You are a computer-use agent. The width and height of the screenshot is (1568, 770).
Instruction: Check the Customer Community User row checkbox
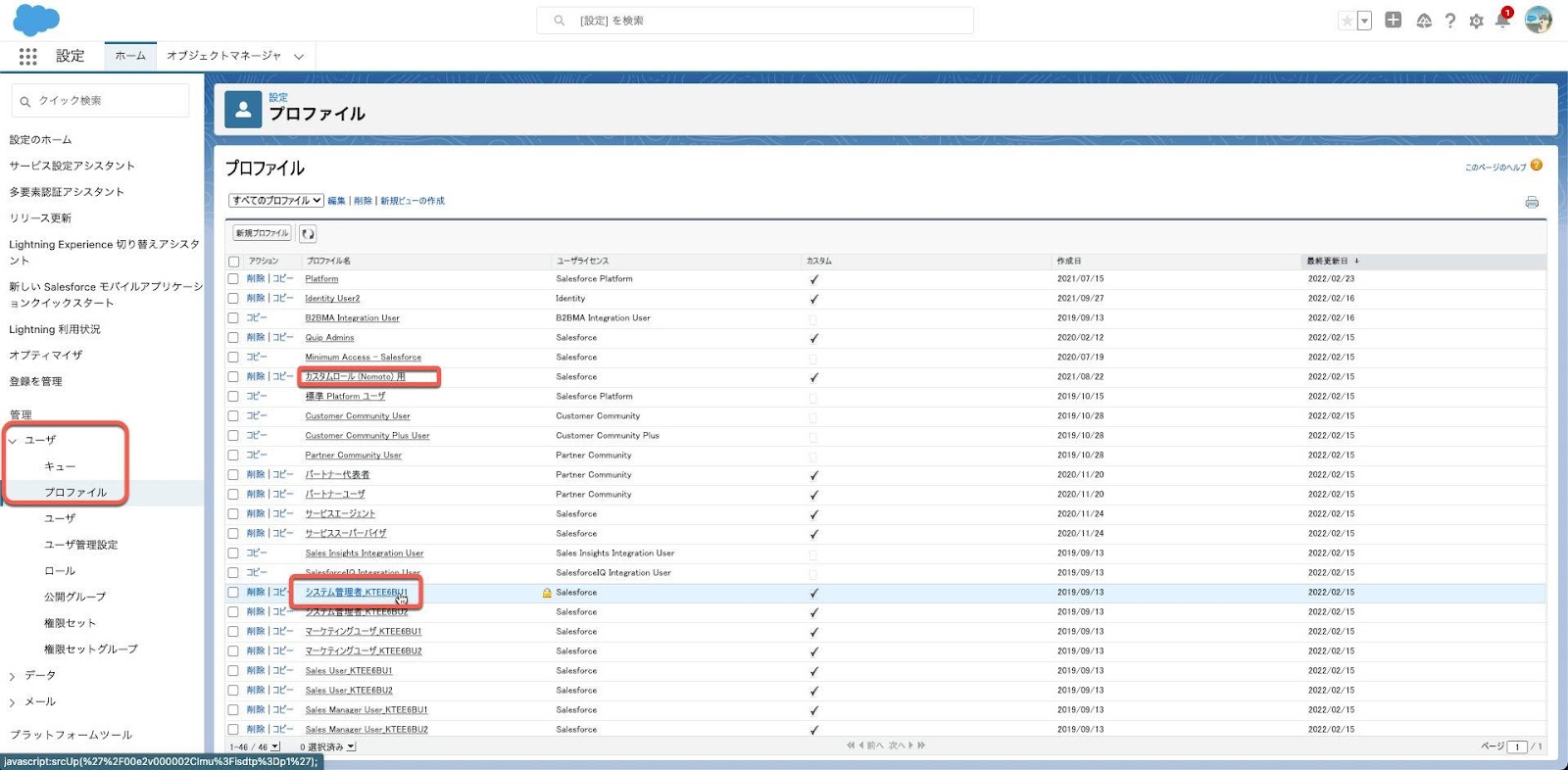233,416
